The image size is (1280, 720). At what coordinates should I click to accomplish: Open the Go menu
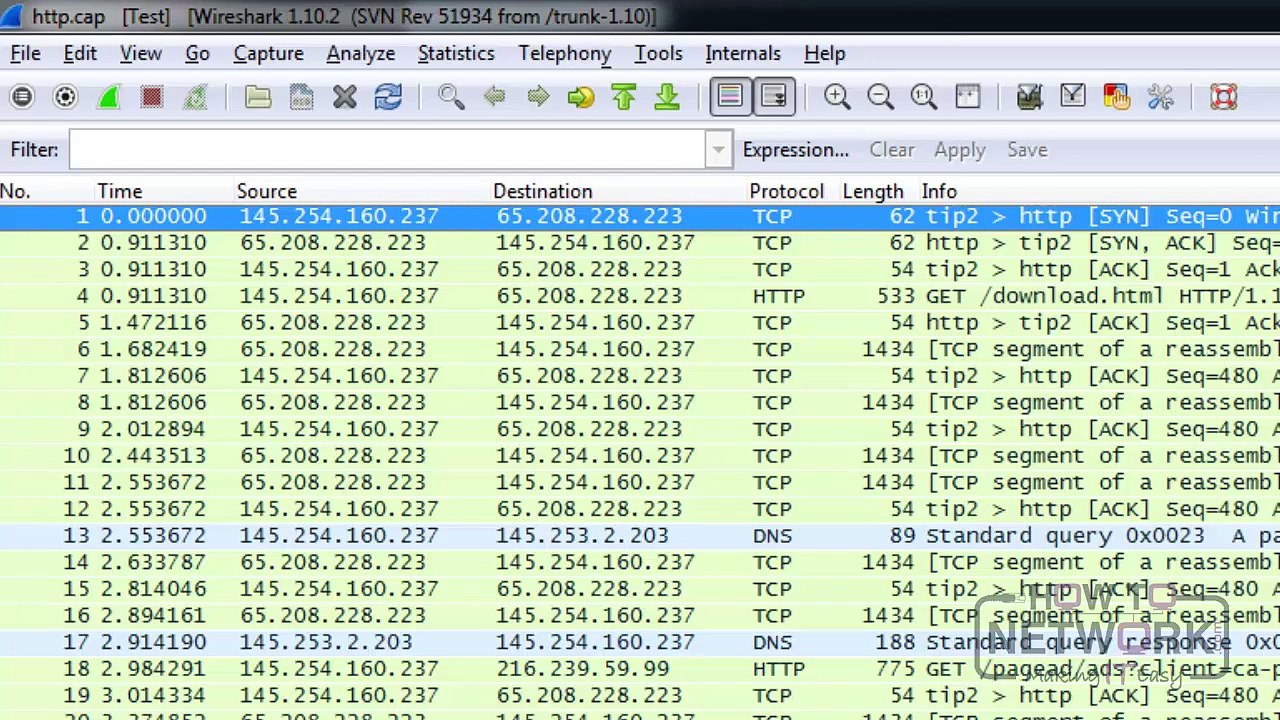pyautogui.click(x=197, y=54)
